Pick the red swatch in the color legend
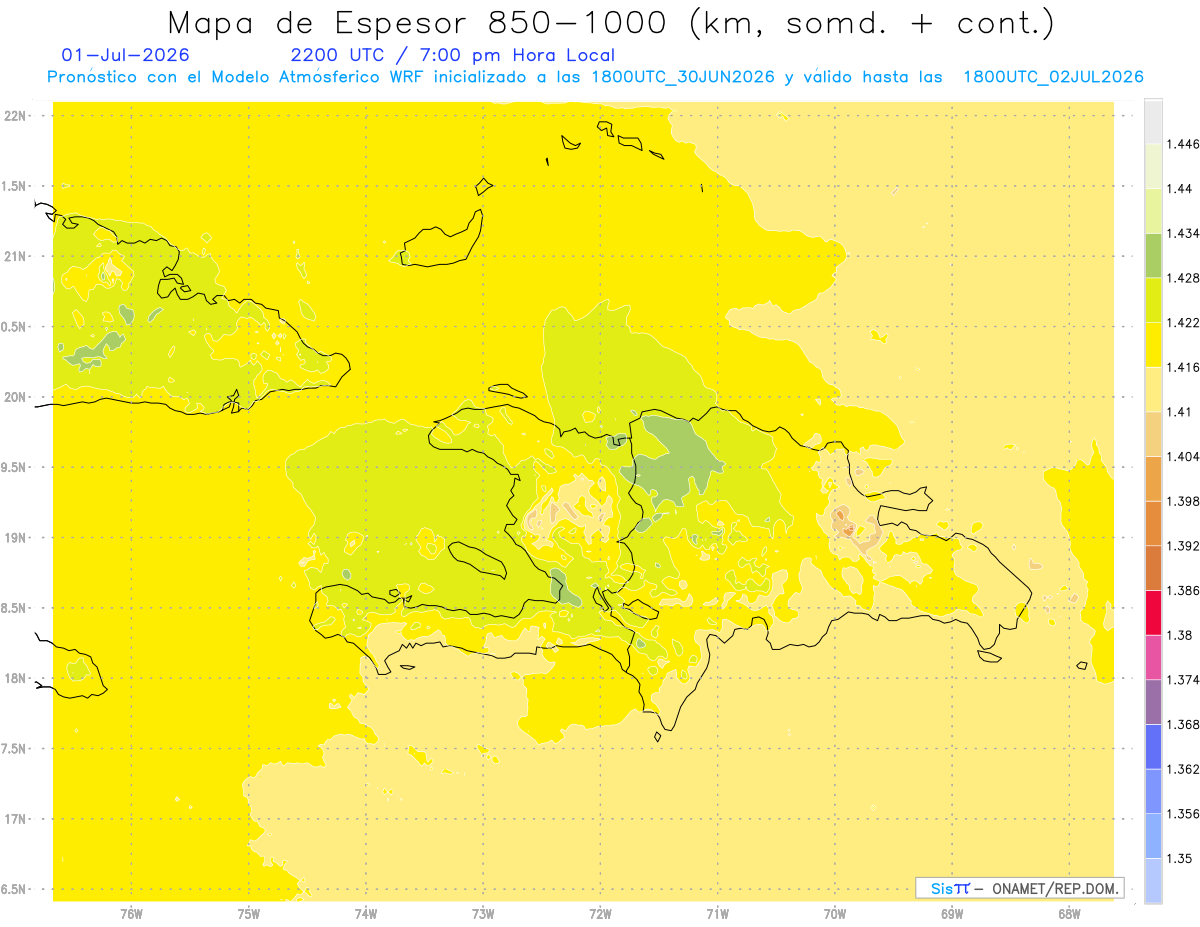The height and width of the screenshot is (927, 1200). coord(1153,612)
